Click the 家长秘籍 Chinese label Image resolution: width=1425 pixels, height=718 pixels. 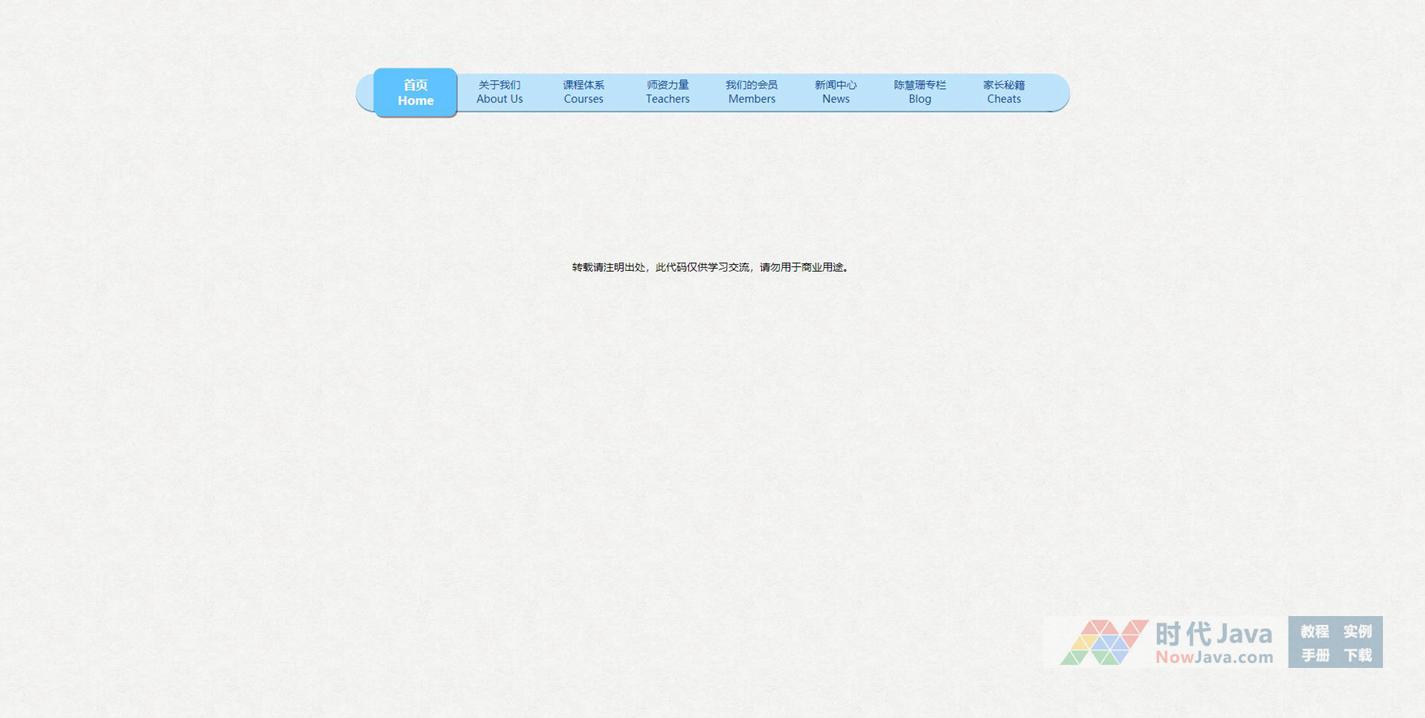tap(1003, 85)
